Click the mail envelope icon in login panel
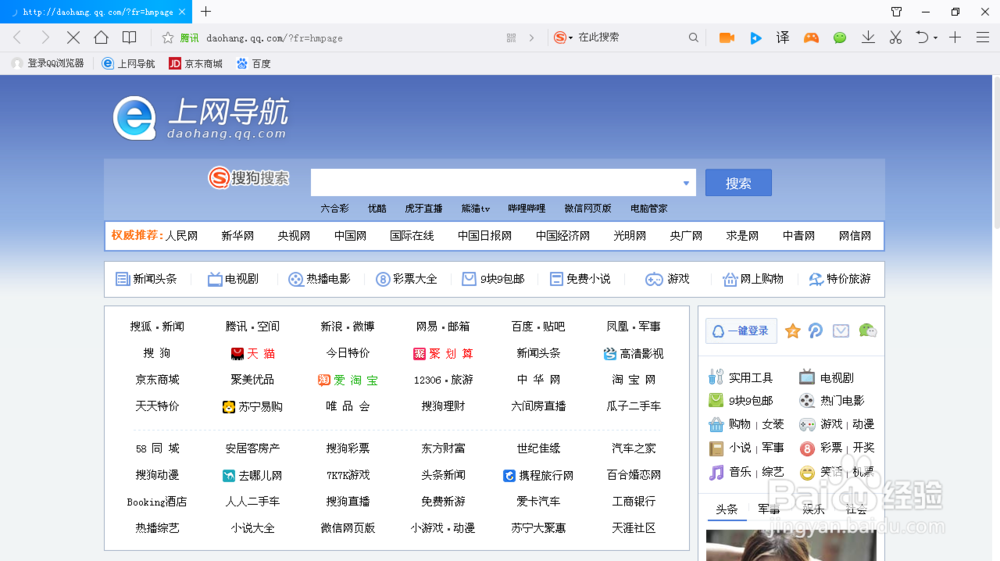1000x561 pixels. [841, 331]
